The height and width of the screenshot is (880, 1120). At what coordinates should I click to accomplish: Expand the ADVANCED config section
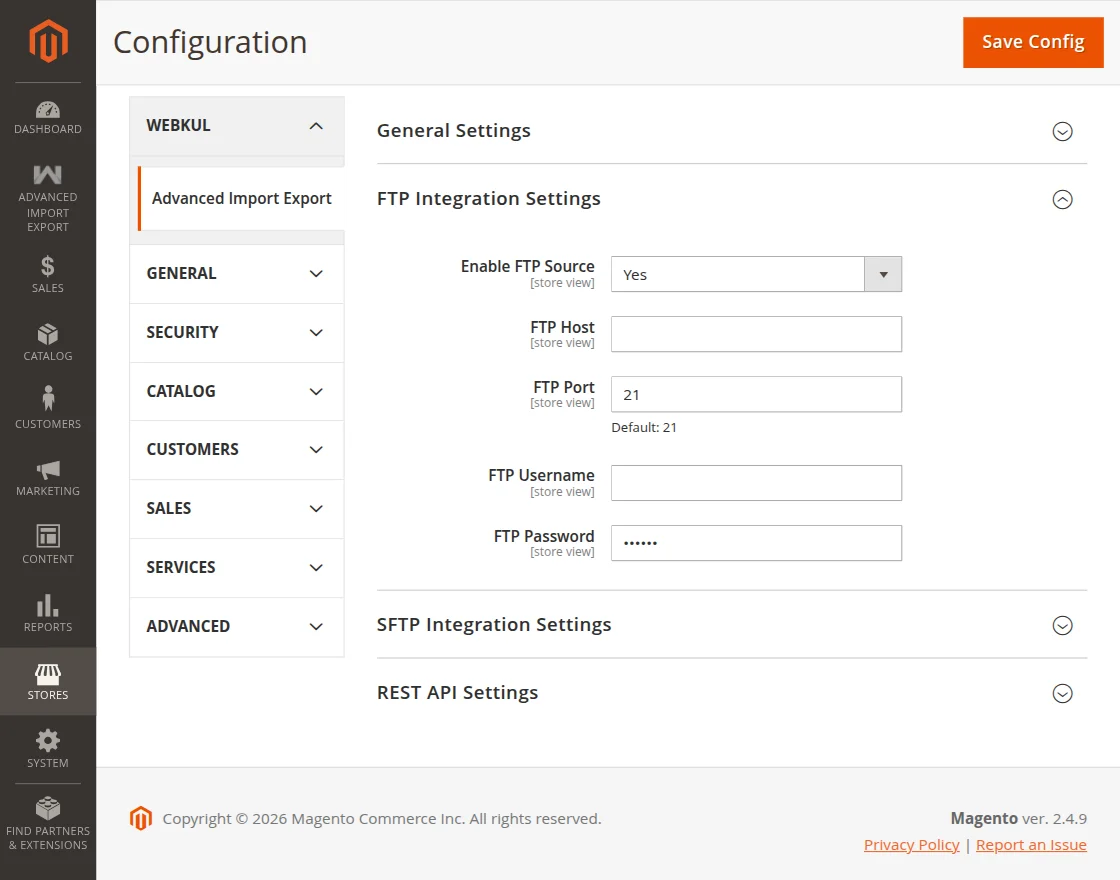(237, 626)
